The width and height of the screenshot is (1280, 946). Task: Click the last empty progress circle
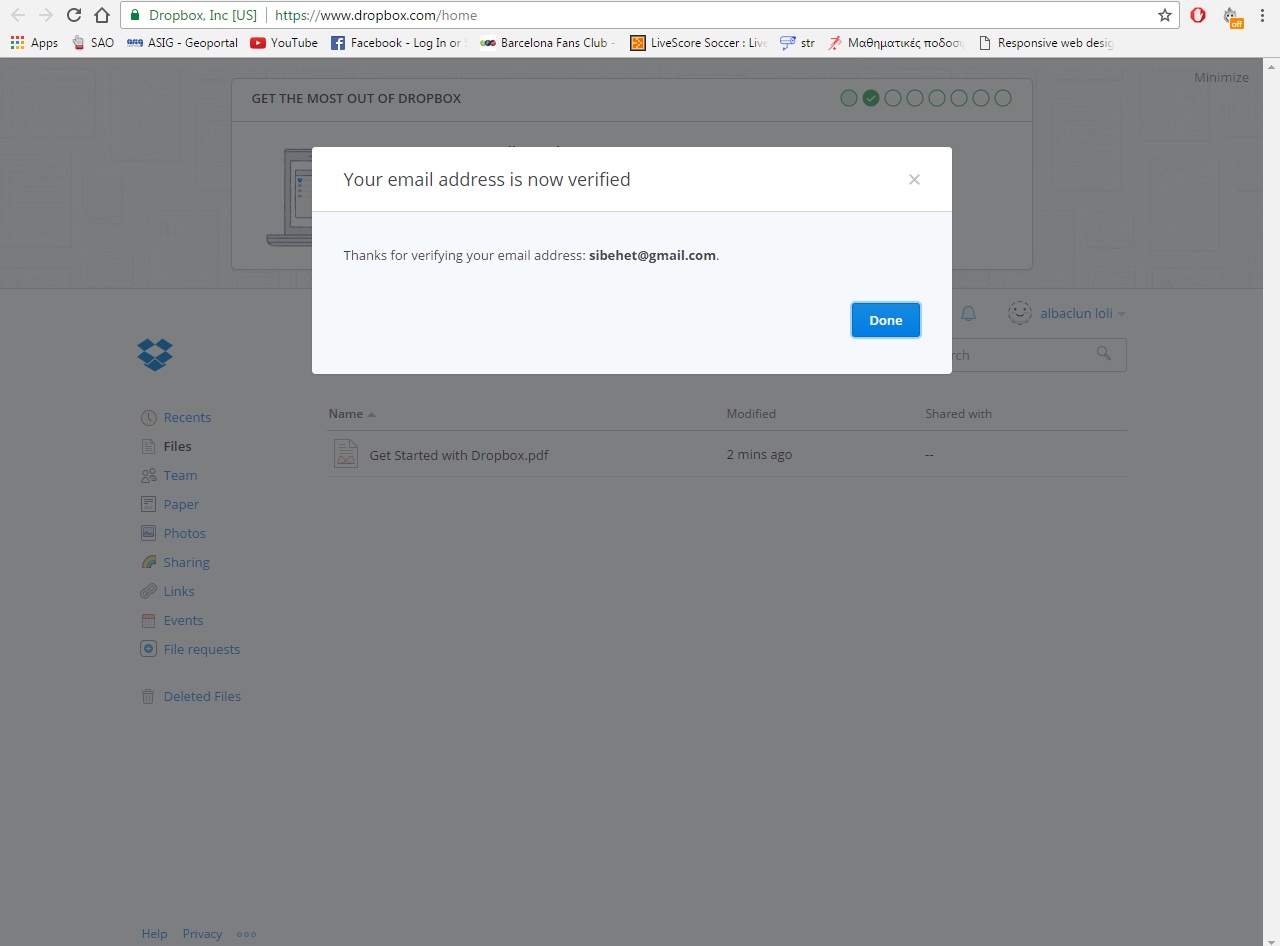[1003, 98]
